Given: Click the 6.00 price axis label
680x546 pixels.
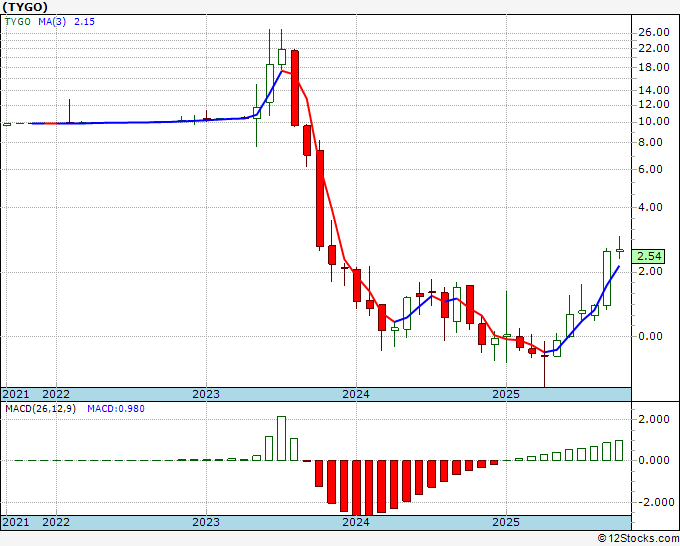Looking at the screenshot, I should pyautogui.click(x=651, y=169).
